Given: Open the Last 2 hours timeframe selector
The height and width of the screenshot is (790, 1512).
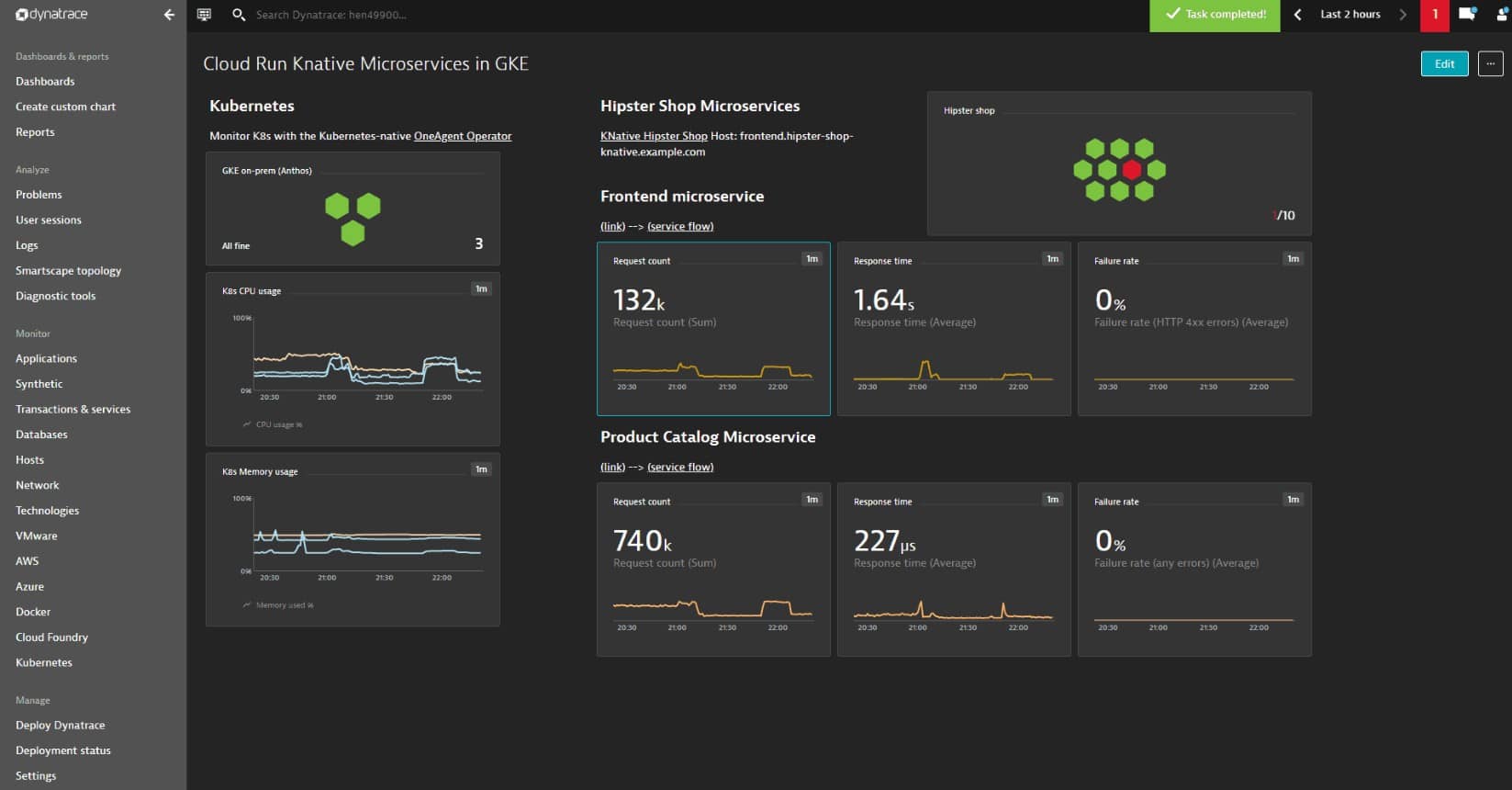Looking at the screenshot, I should (1350, 15).
